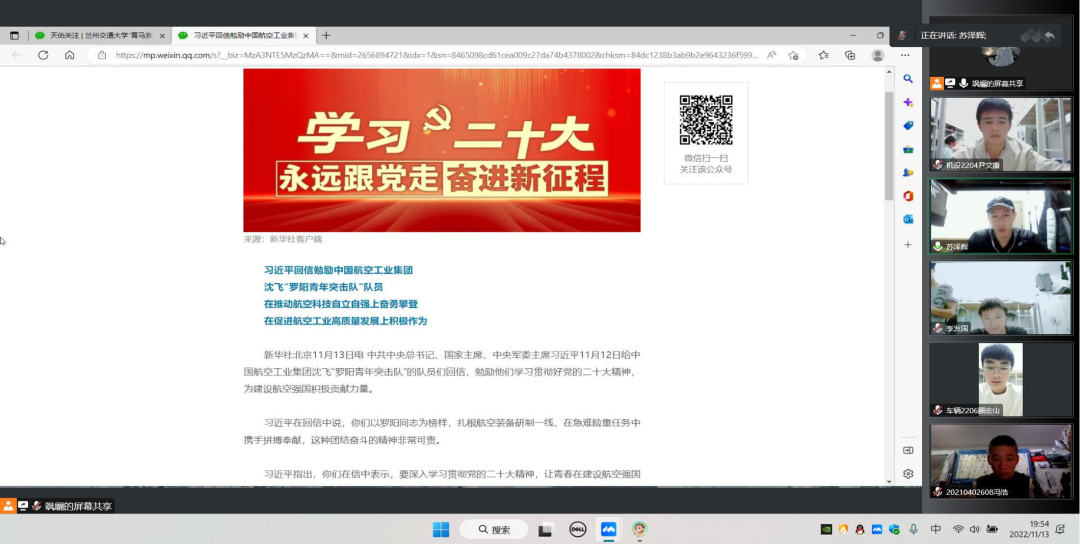Click the webpage vertical scrollbar
The image size is (1080, 544).
(x=889, y=150)
